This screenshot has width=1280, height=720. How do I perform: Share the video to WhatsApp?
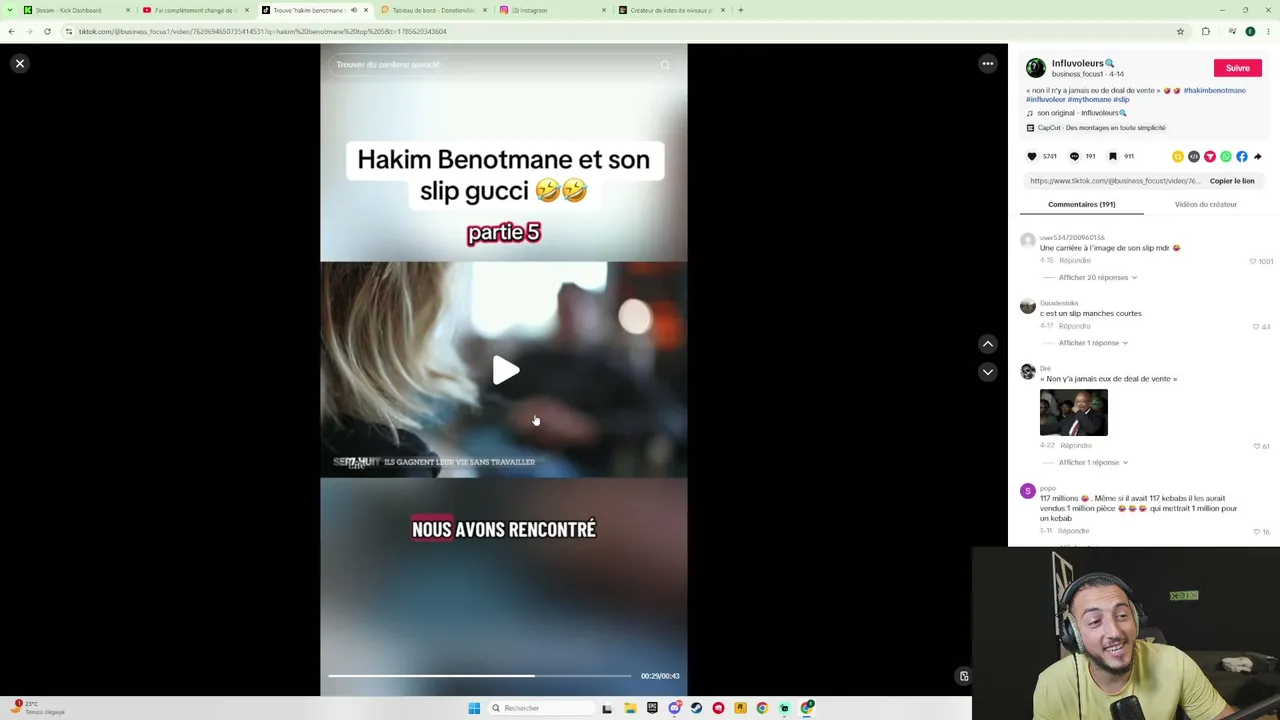tap(1226, 157)
